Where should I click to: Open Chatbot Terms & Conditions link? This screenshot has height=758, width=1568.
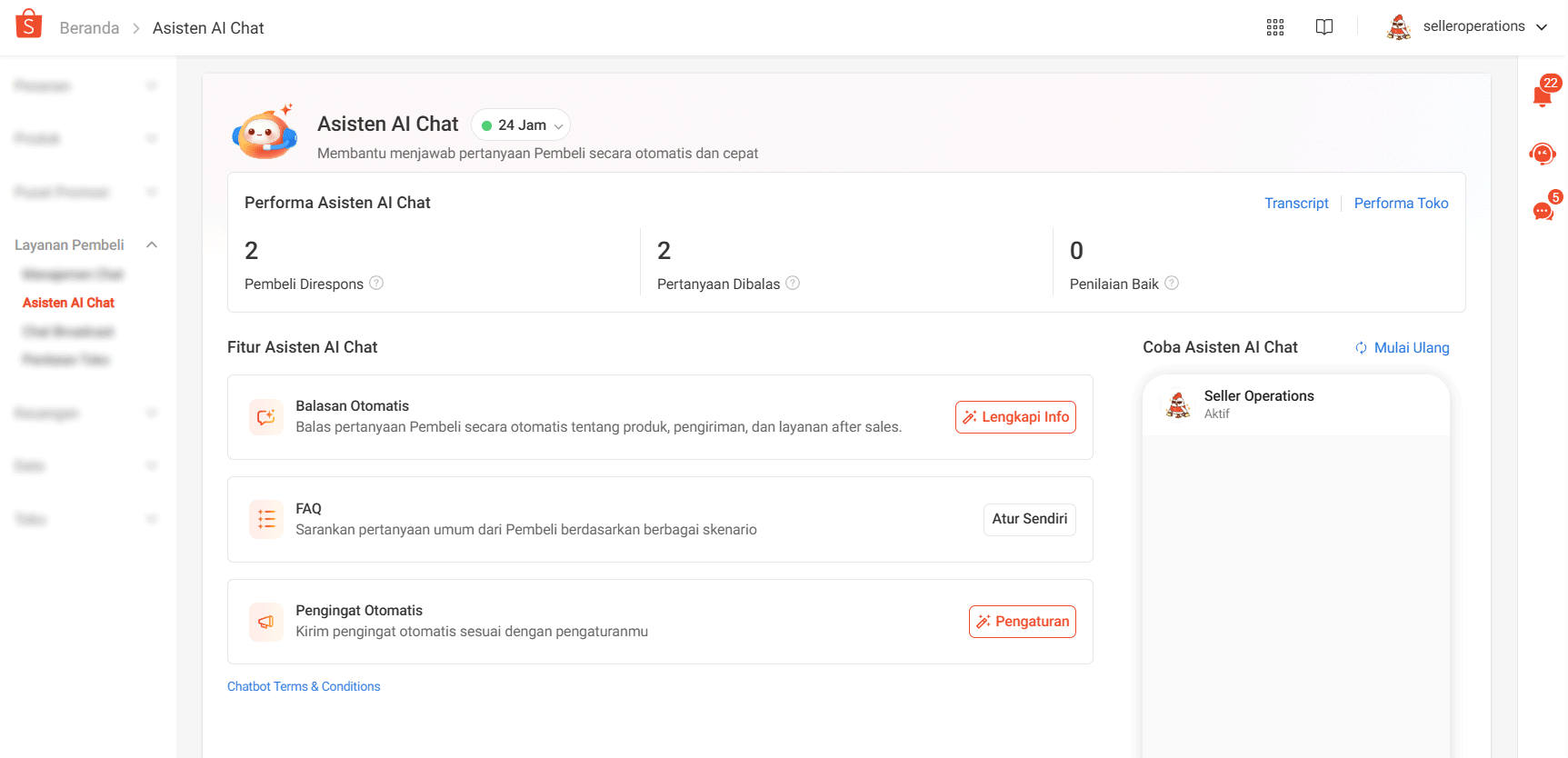click(304, 686)
